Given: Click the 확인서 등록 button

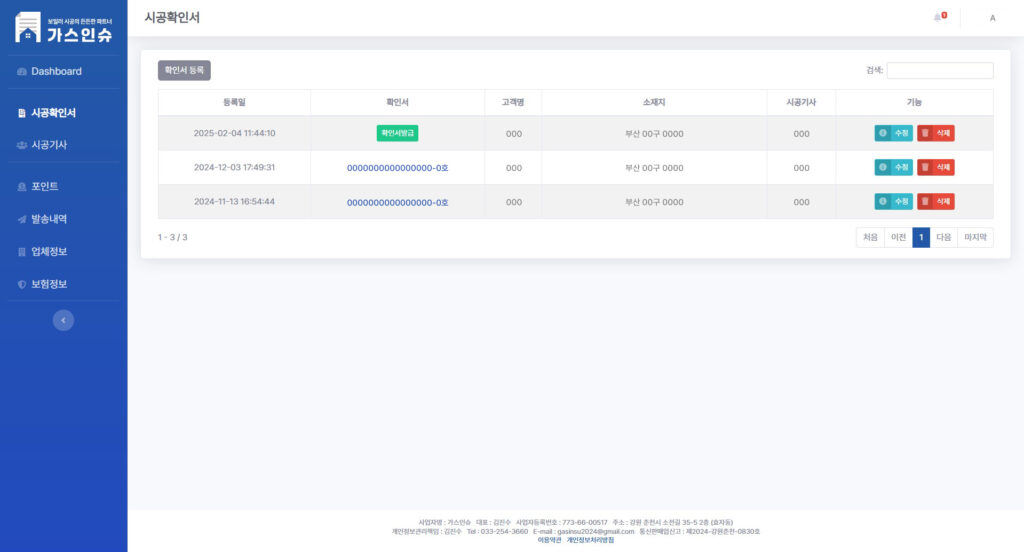Looking at the screenshot, I should [x=184, y=71].
